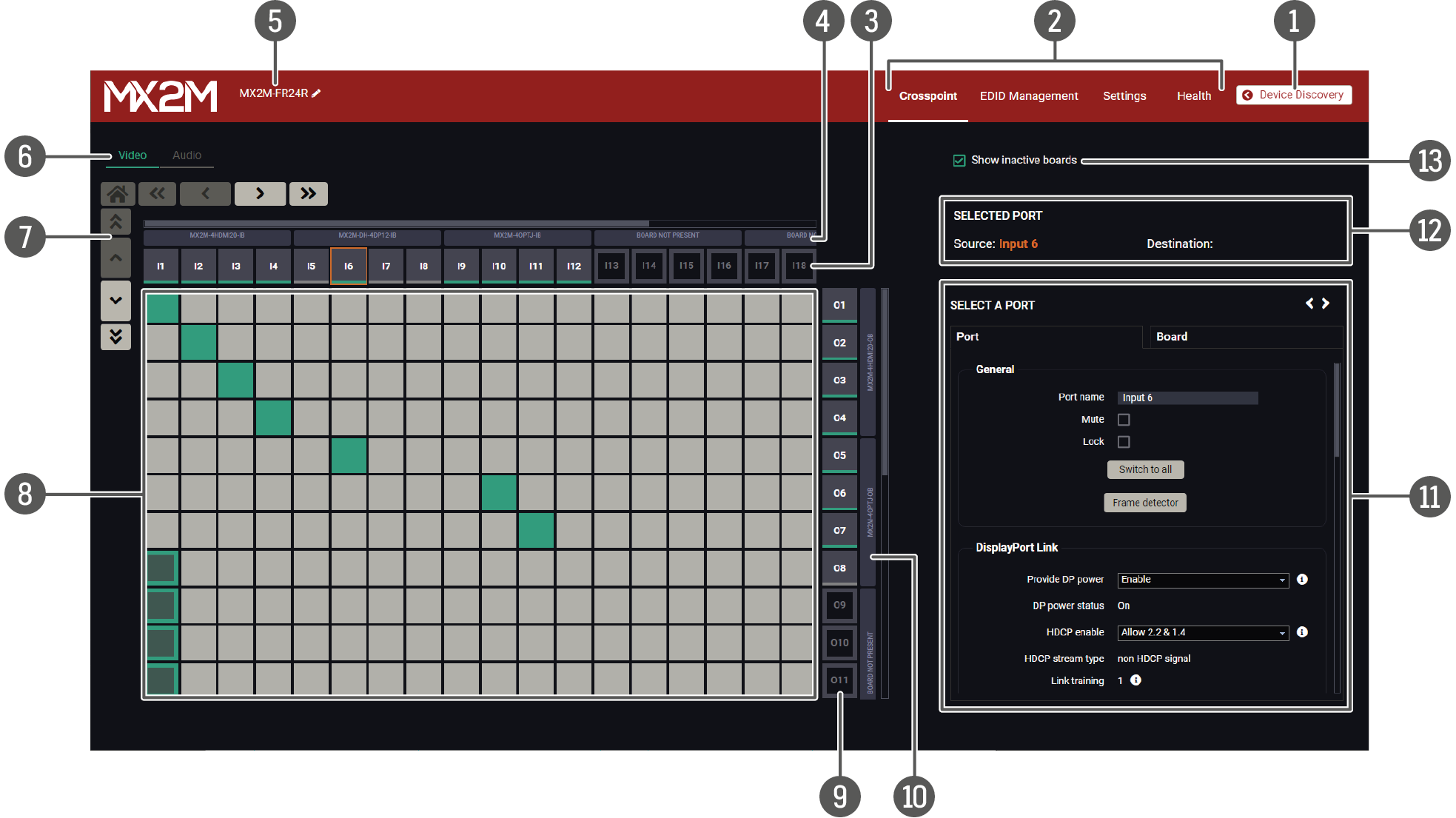1456x818 pixels.
Task: Show info for HDCP enable
Action: coord(1302,632)
